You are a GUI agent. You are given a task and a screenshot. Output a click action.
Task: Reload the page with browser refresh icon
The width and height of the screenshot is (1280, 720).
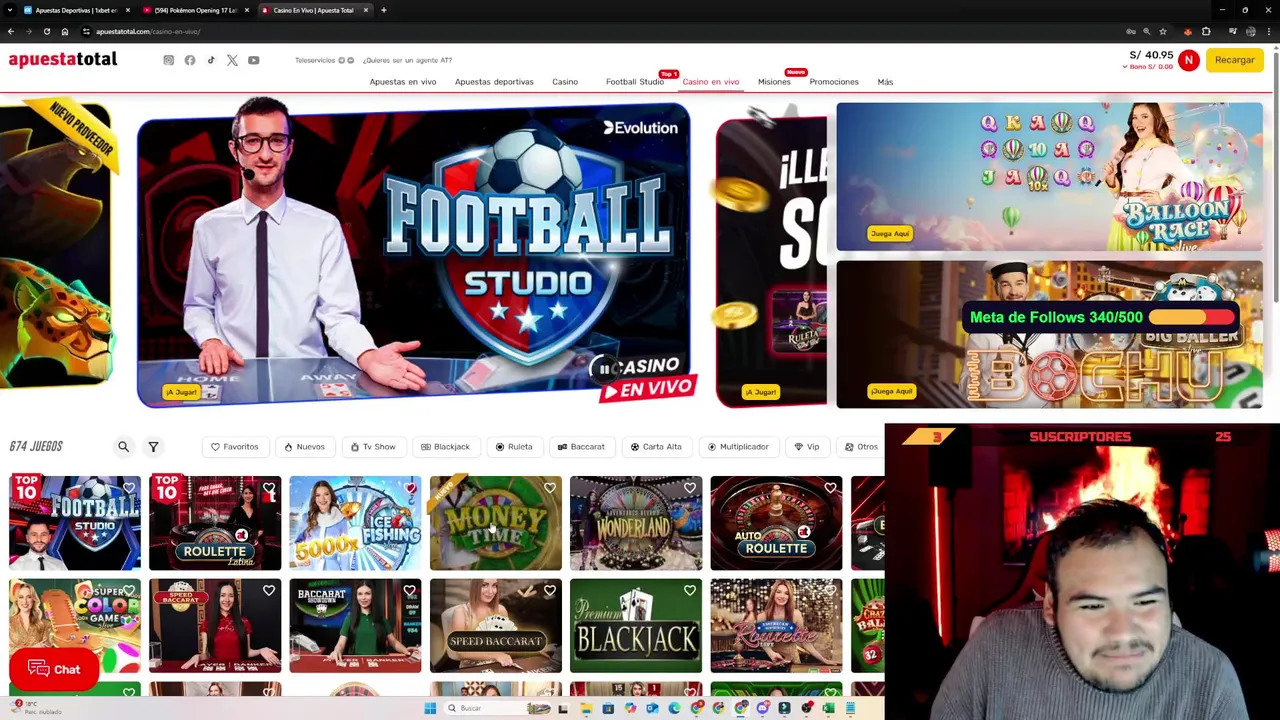coord(47,31)
